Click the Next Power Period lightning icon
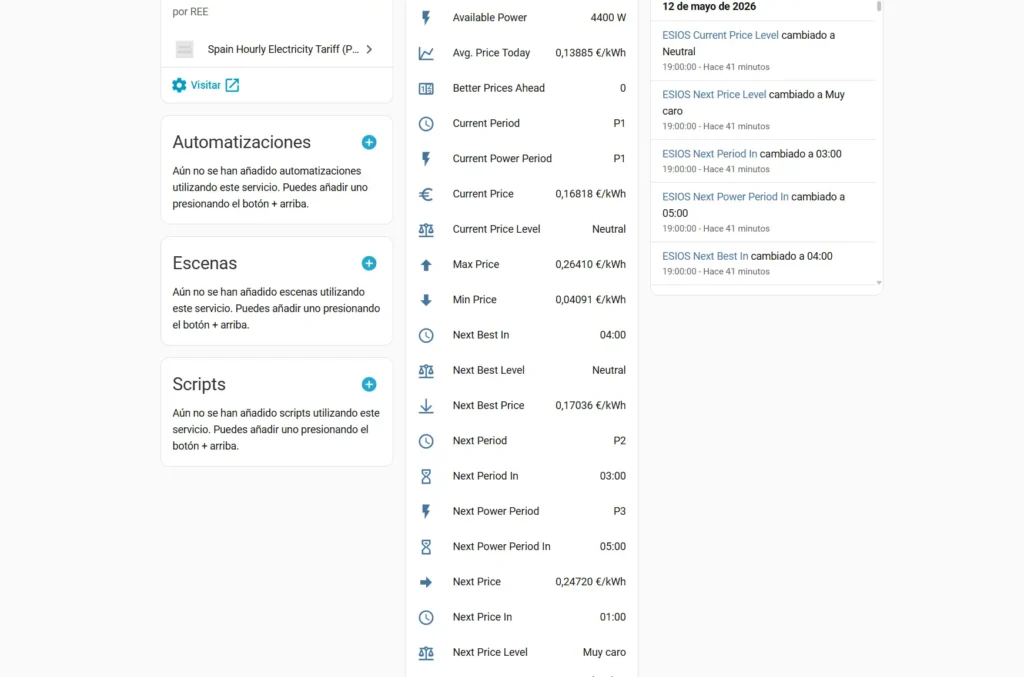The image size is (1024, 677). [426, 511]
